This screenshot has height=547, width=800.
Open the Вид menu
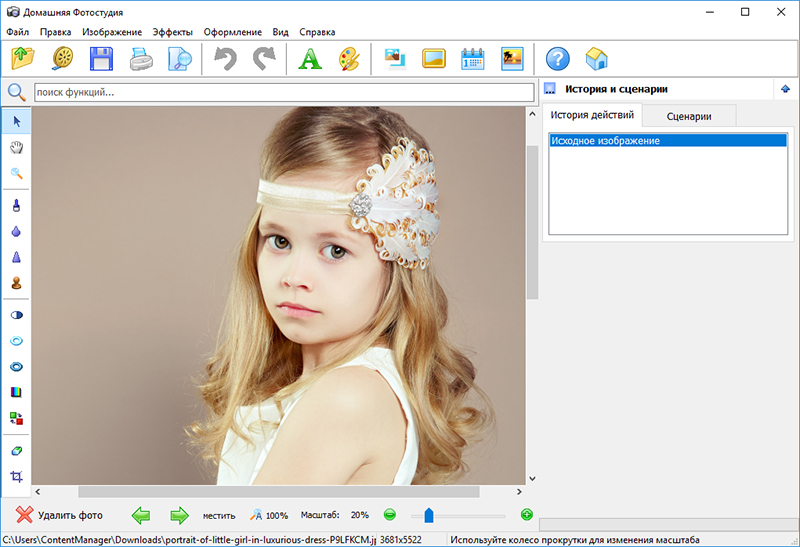280,32
